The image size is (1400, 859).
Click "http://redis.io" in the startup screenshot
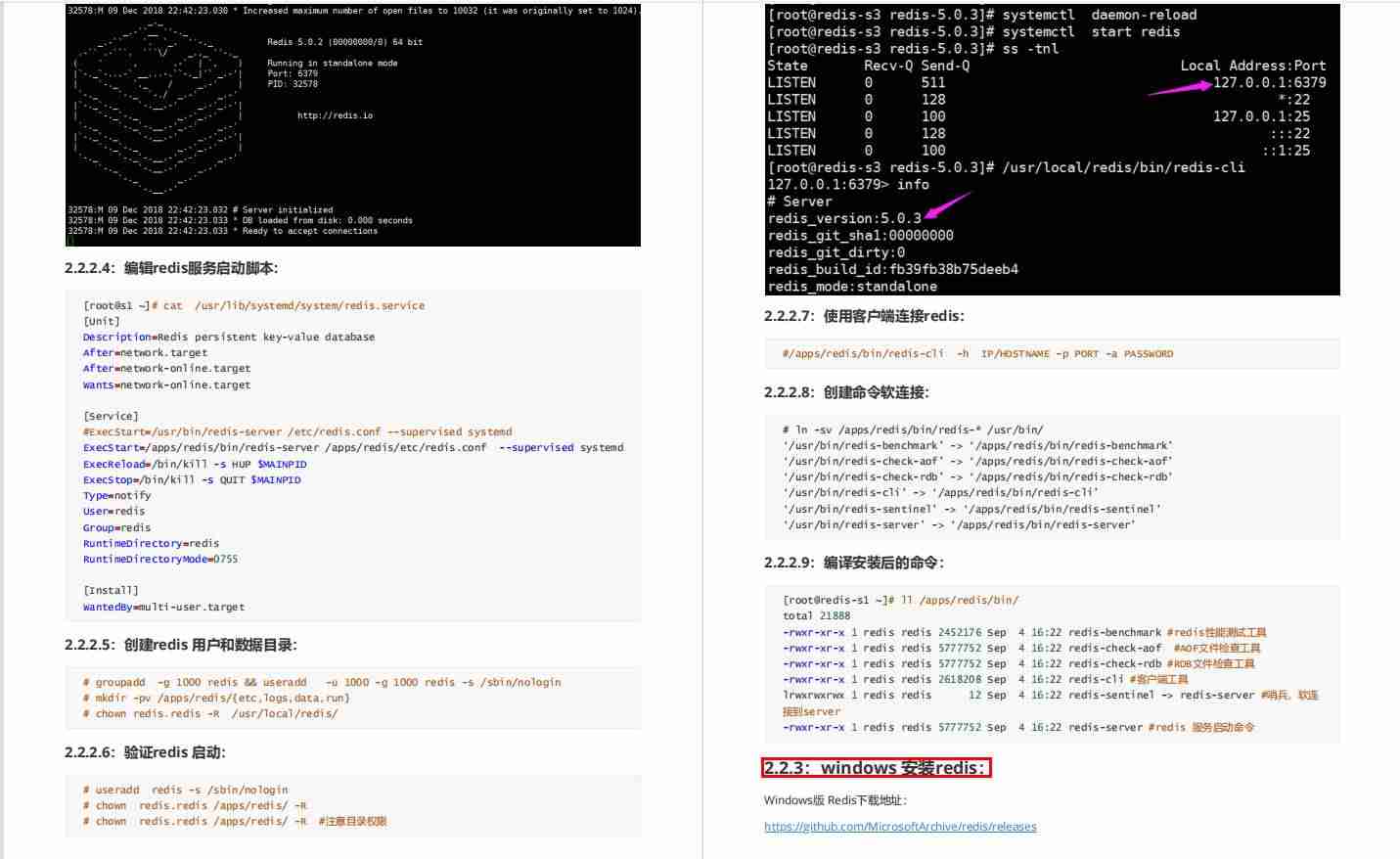335,115
